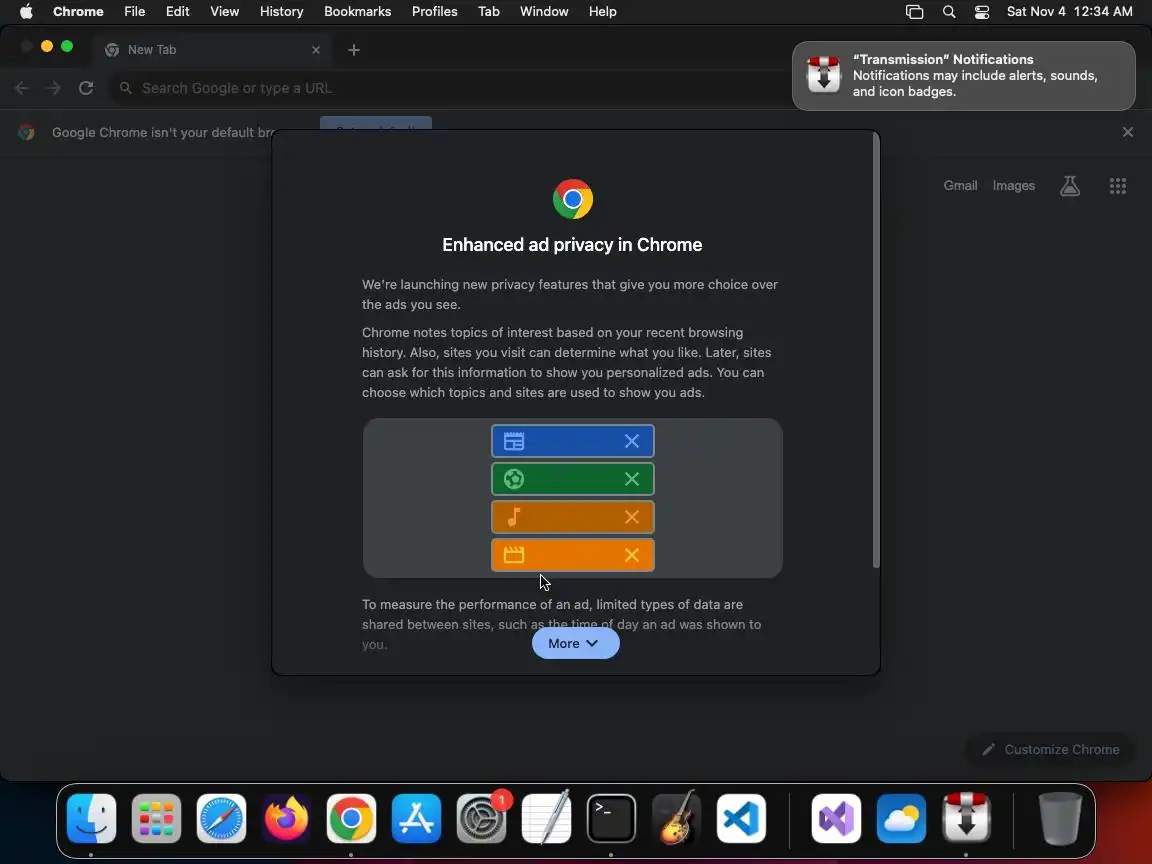Screen dimensions: 1152x864
Task: Open the View menu
Action: 224,11
